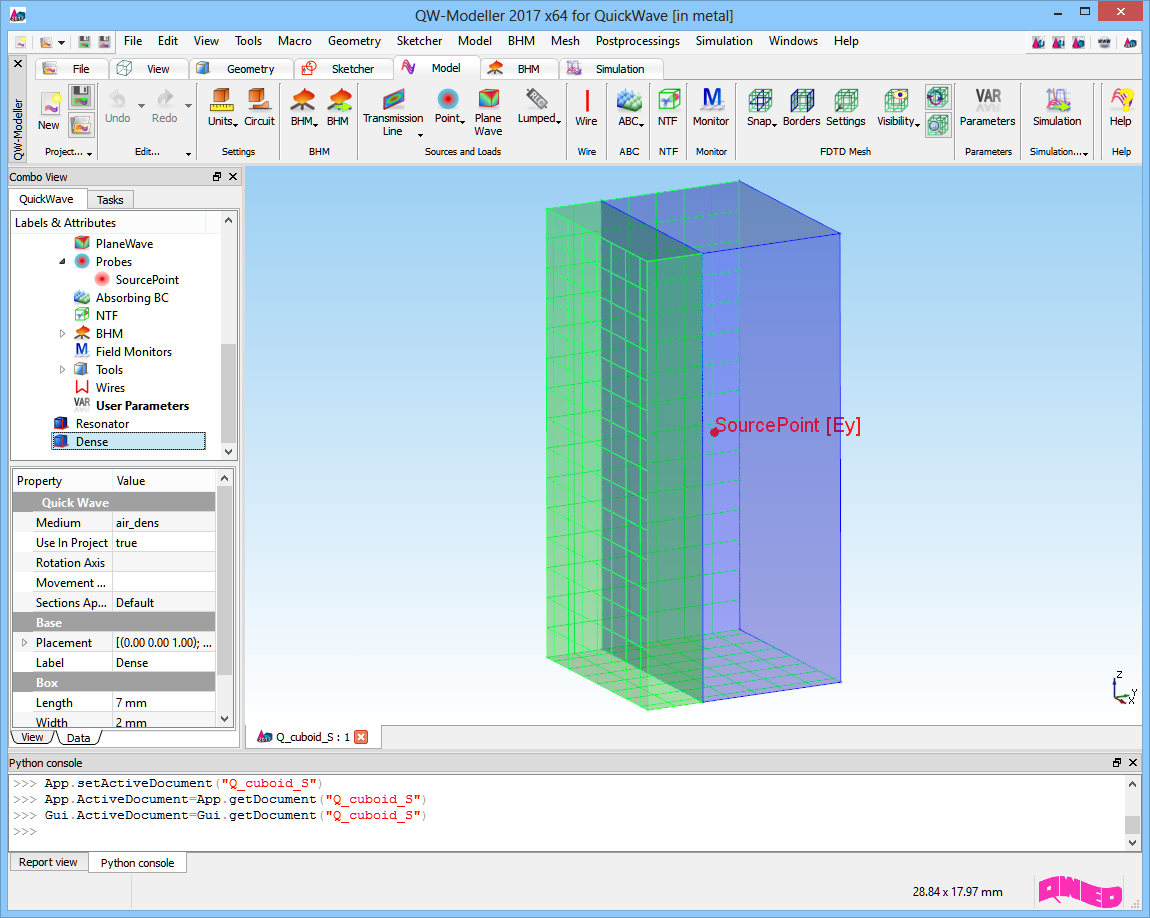This screenshot has width=1150, height=918.
Task: Select the Wires tree item
Action: (110, 388)
